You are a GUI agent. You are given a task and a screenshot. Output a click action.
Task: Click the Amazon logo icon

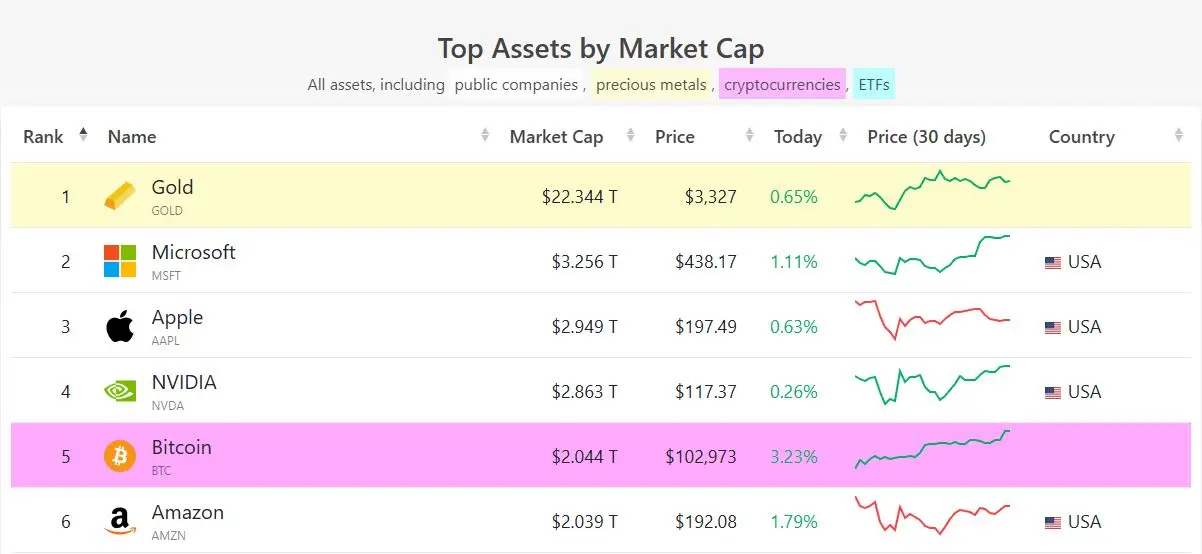click(120, 521)
